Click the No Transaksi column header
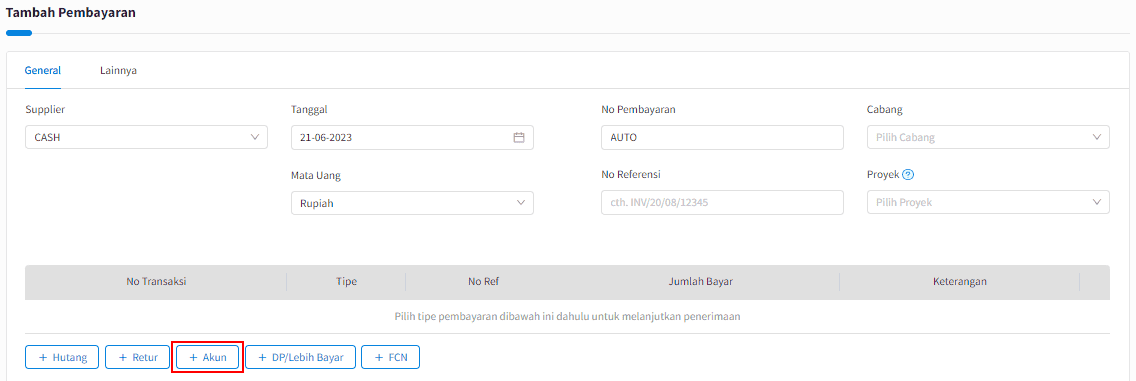Viewport: 1136px width, 381px height. 156,282
